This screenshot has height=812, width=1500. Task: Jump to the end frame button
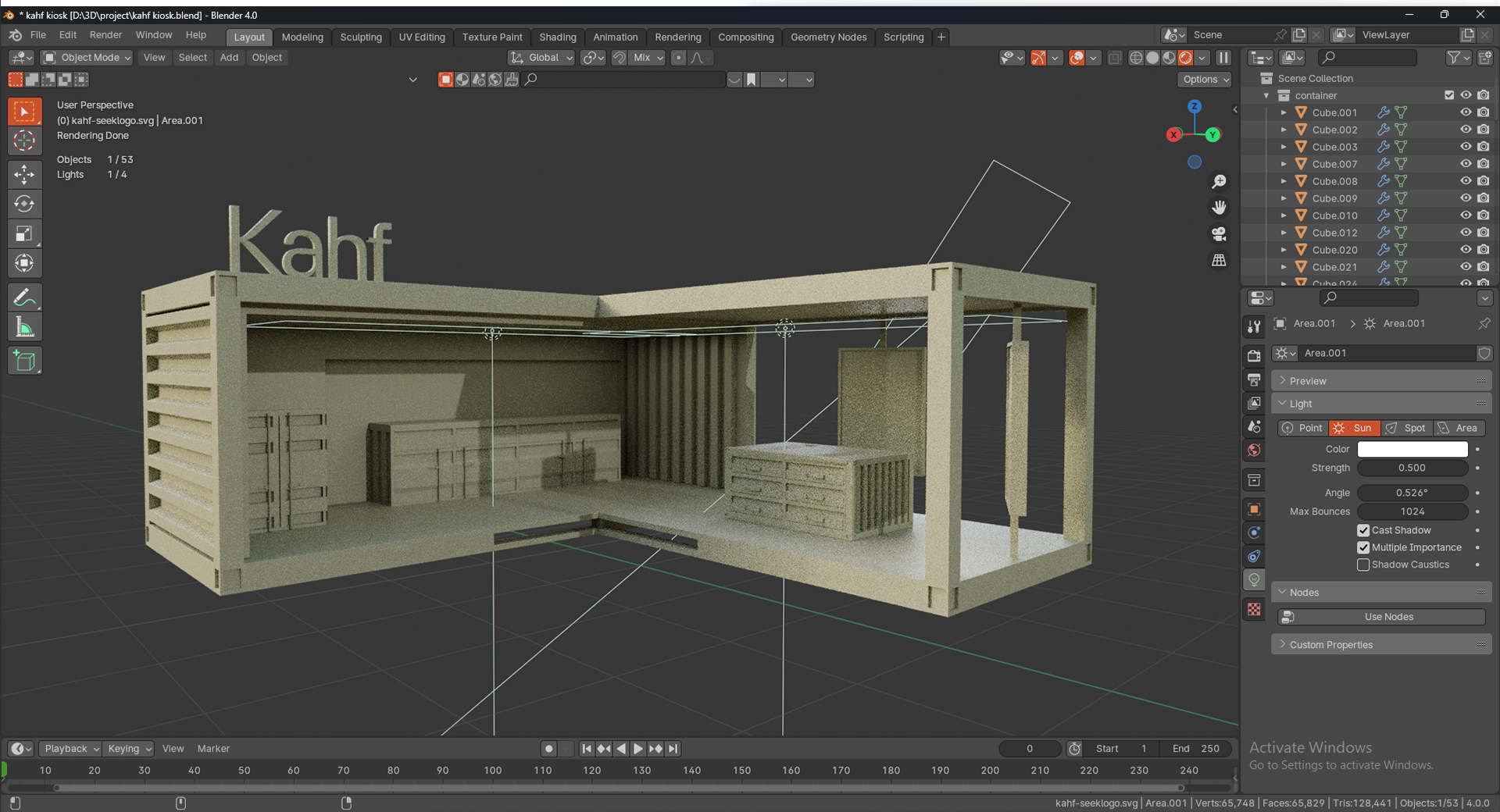point(673,749)
